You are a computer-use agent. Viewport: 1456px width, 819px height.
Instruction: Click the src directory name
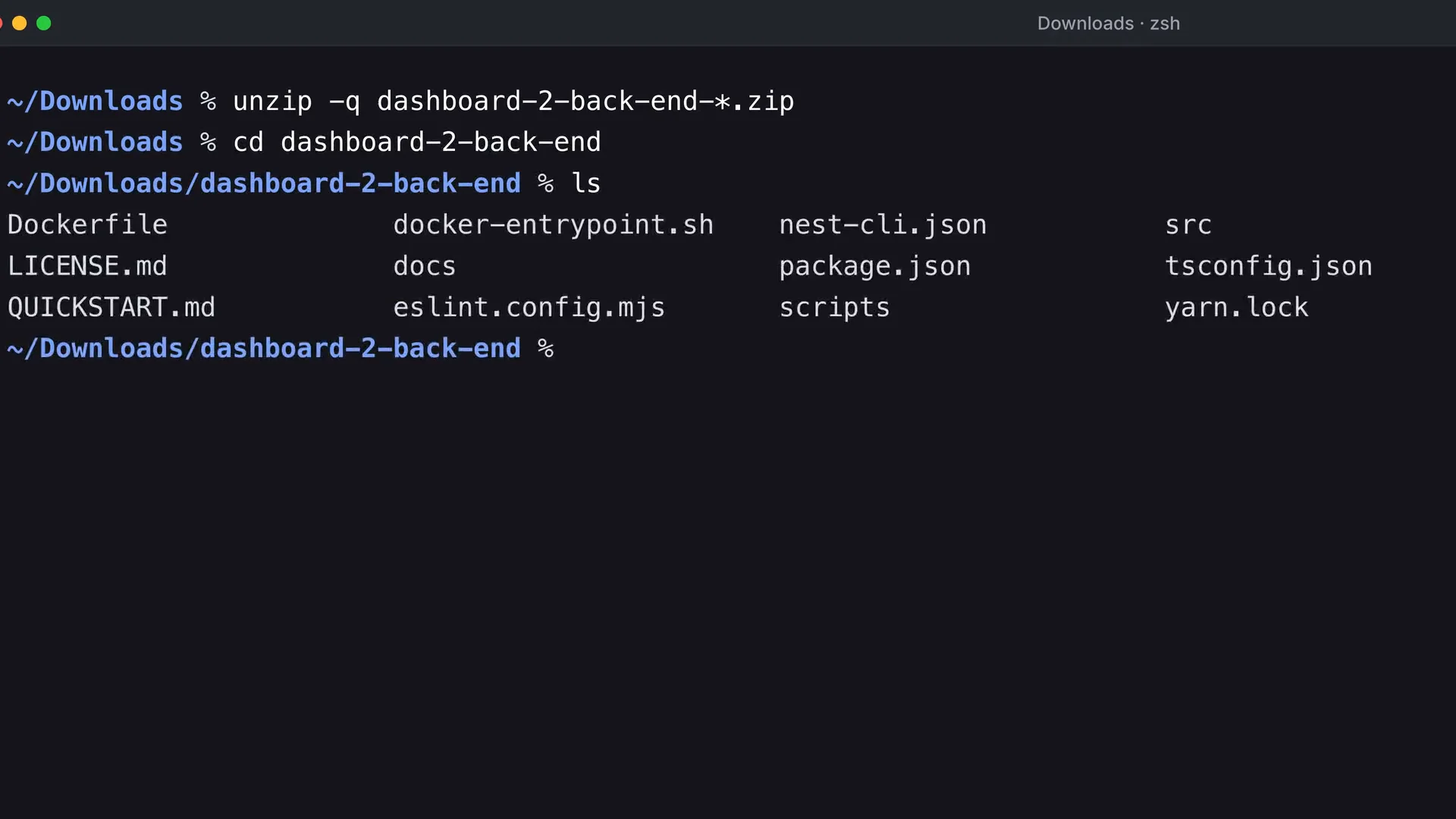(1188, 224)
